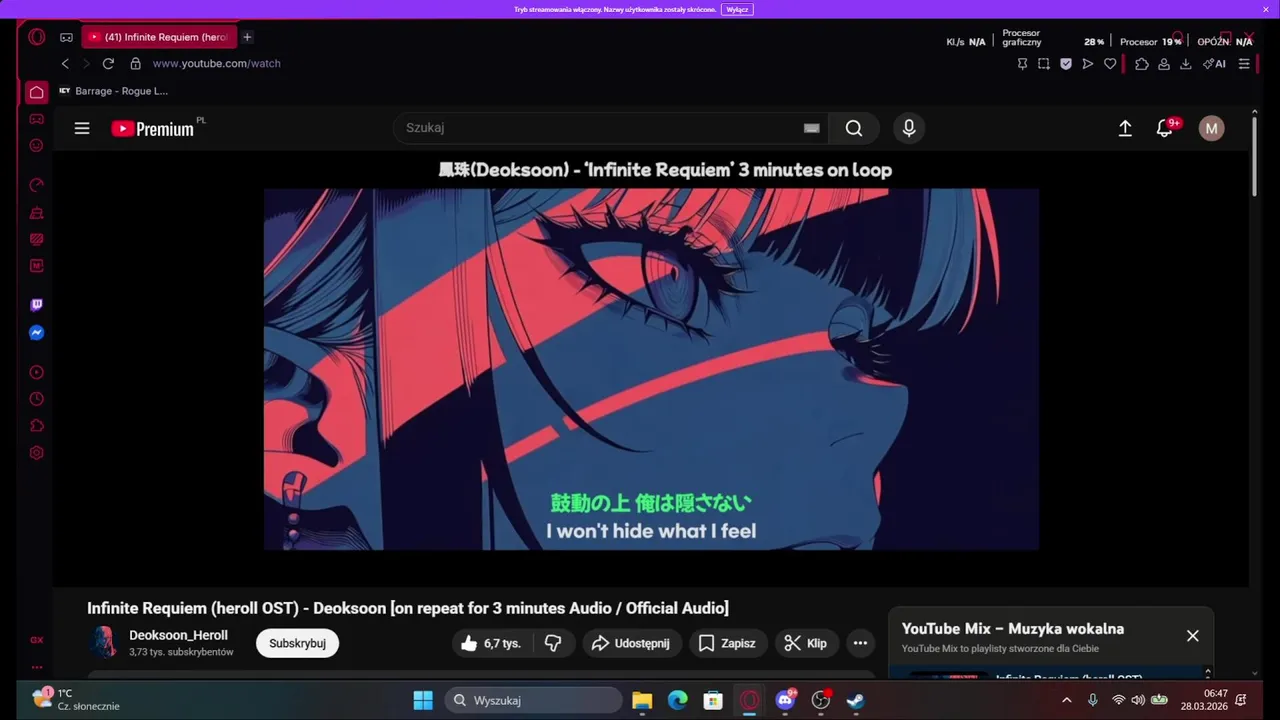Open Twitch from the sidebar
This screenshot has height=720, width=1280.
click(x=37, y=305)
